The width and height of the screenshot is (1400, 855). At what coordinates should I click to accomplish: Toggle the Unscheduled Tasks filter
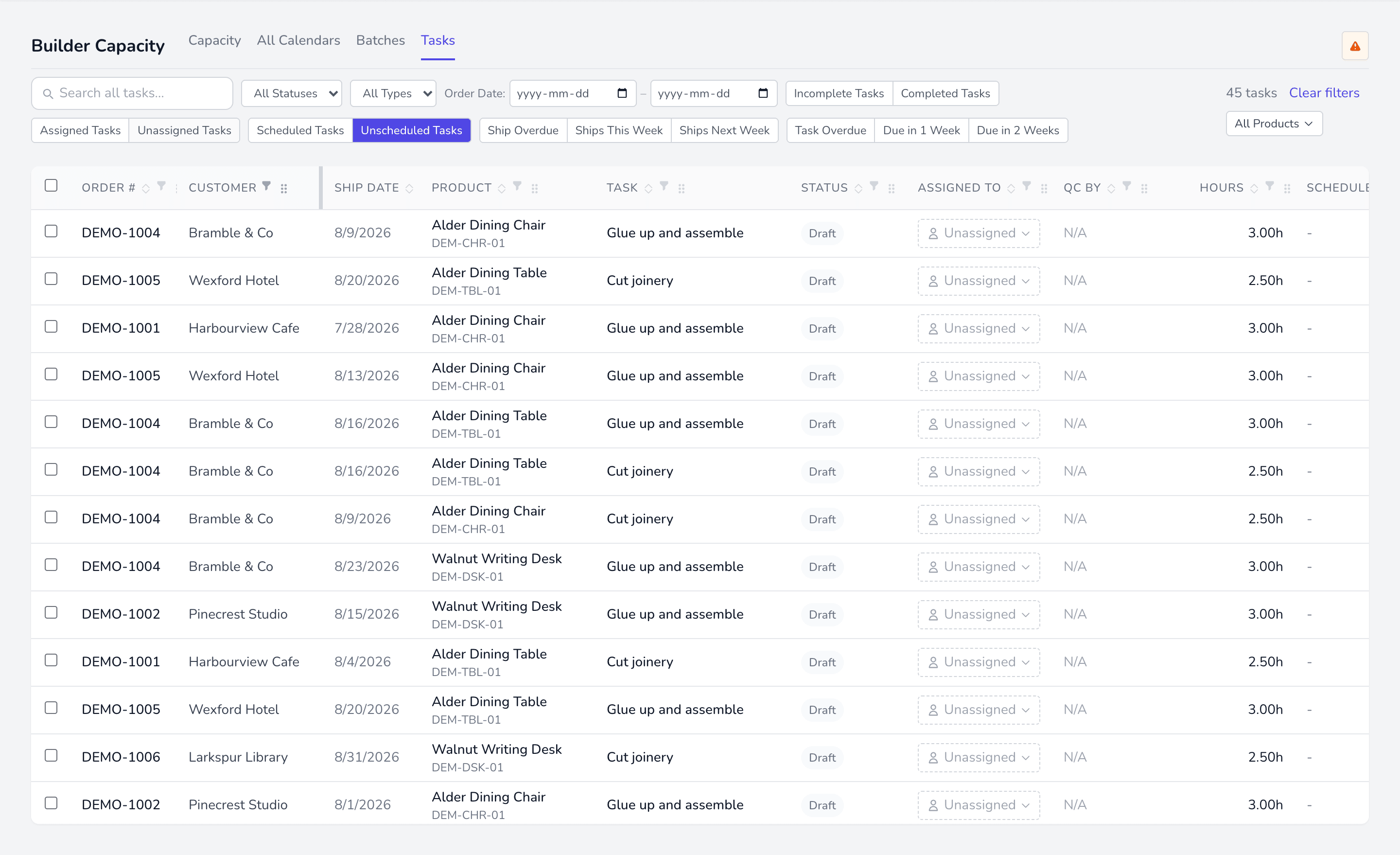411,130
